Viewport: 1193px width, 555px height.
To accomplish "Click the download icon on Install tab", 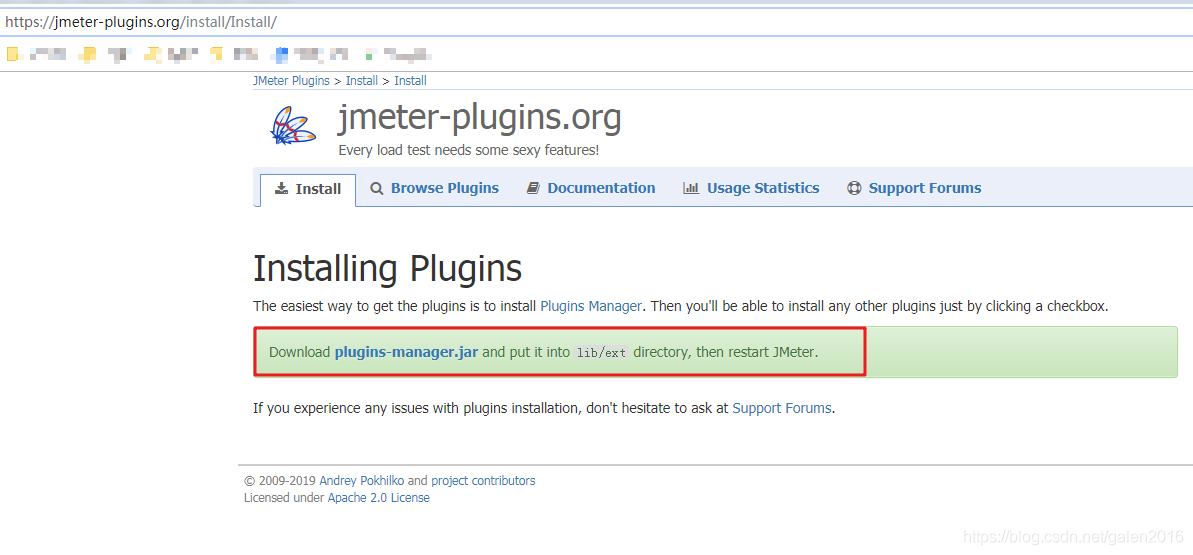I will click(x=282, y=188).
